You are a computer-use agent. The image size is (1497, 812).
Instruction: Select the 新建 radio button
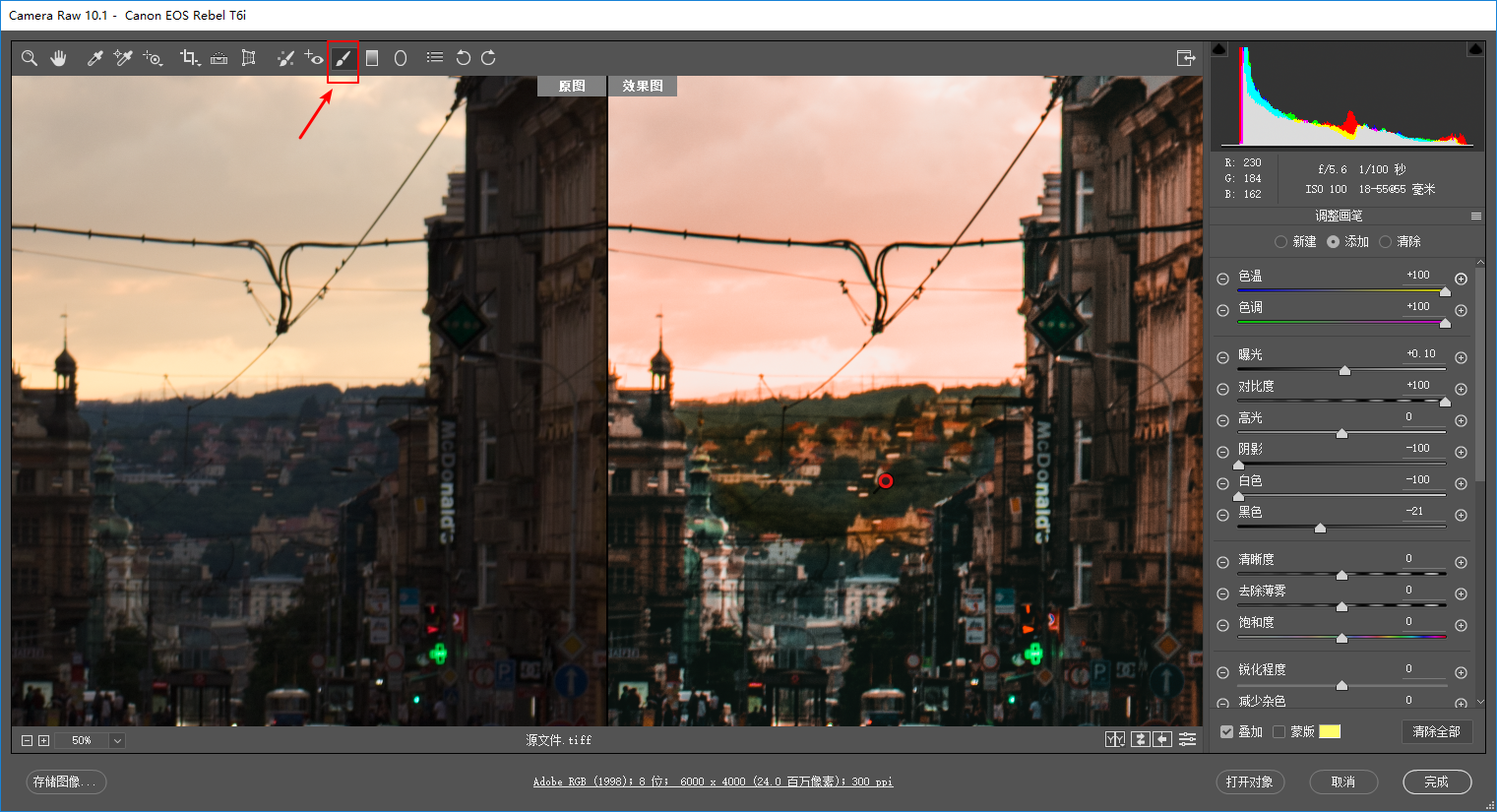coord(1280,241)
